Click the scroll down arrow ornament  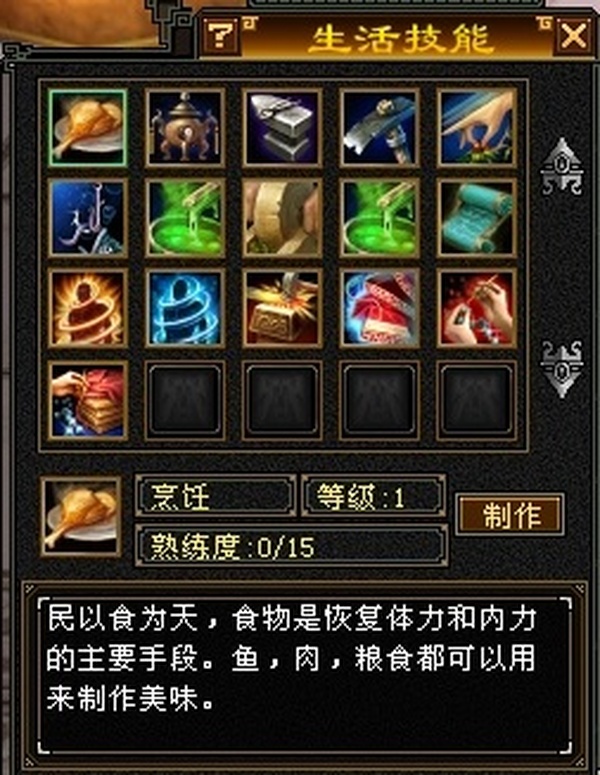[561, 369]
